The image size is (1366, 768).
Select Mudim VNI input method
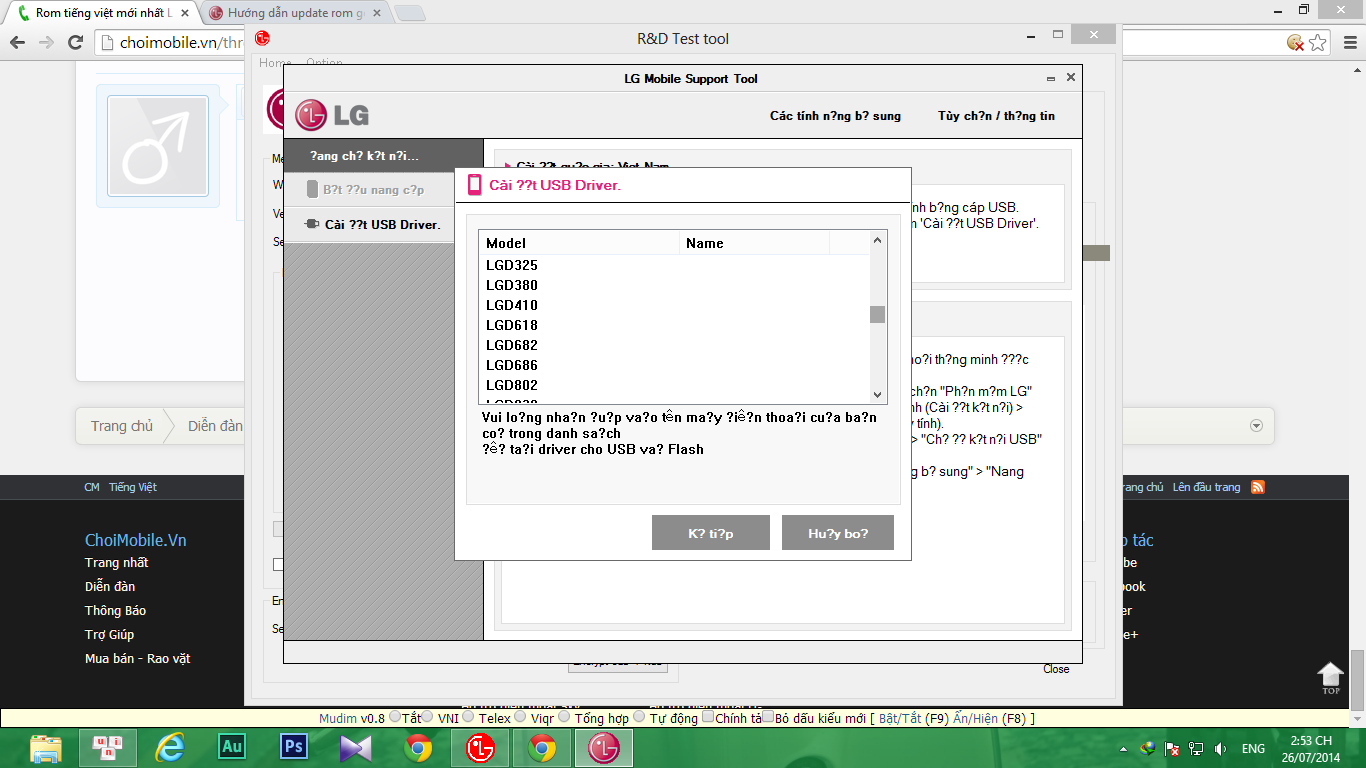(x=427, y=717)
